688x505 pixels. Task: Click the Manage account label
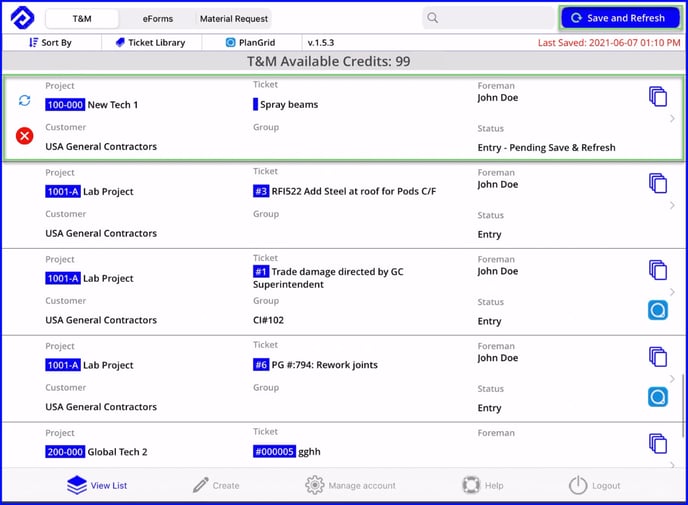[x=362, y=486]
